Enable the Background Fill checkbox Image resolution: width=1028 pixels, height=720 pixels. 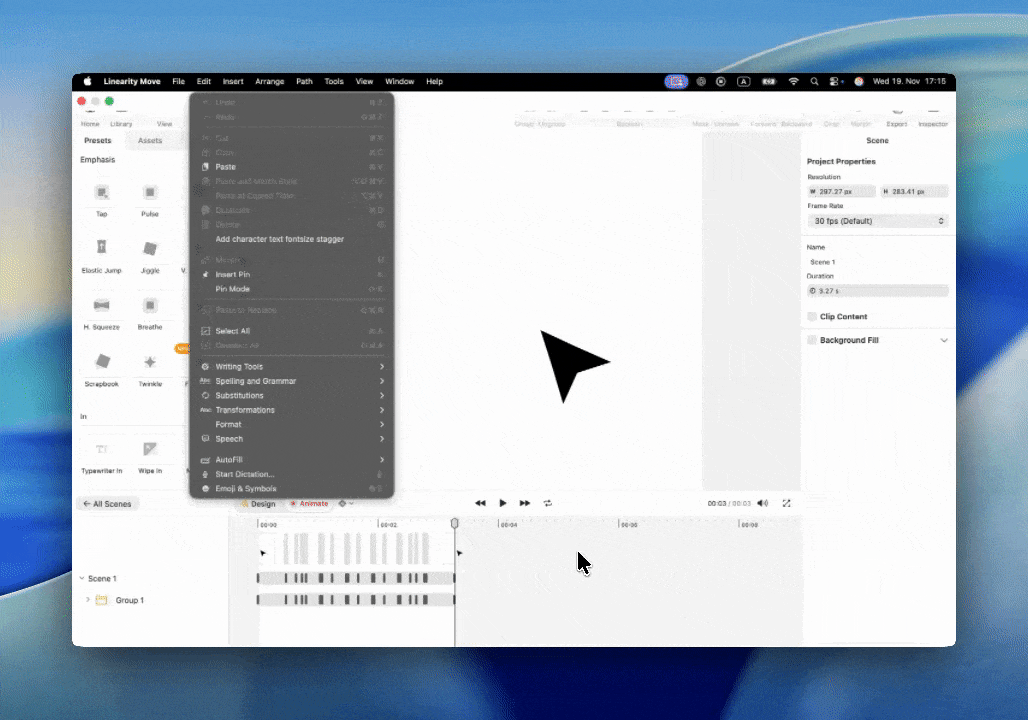(812, 341)
